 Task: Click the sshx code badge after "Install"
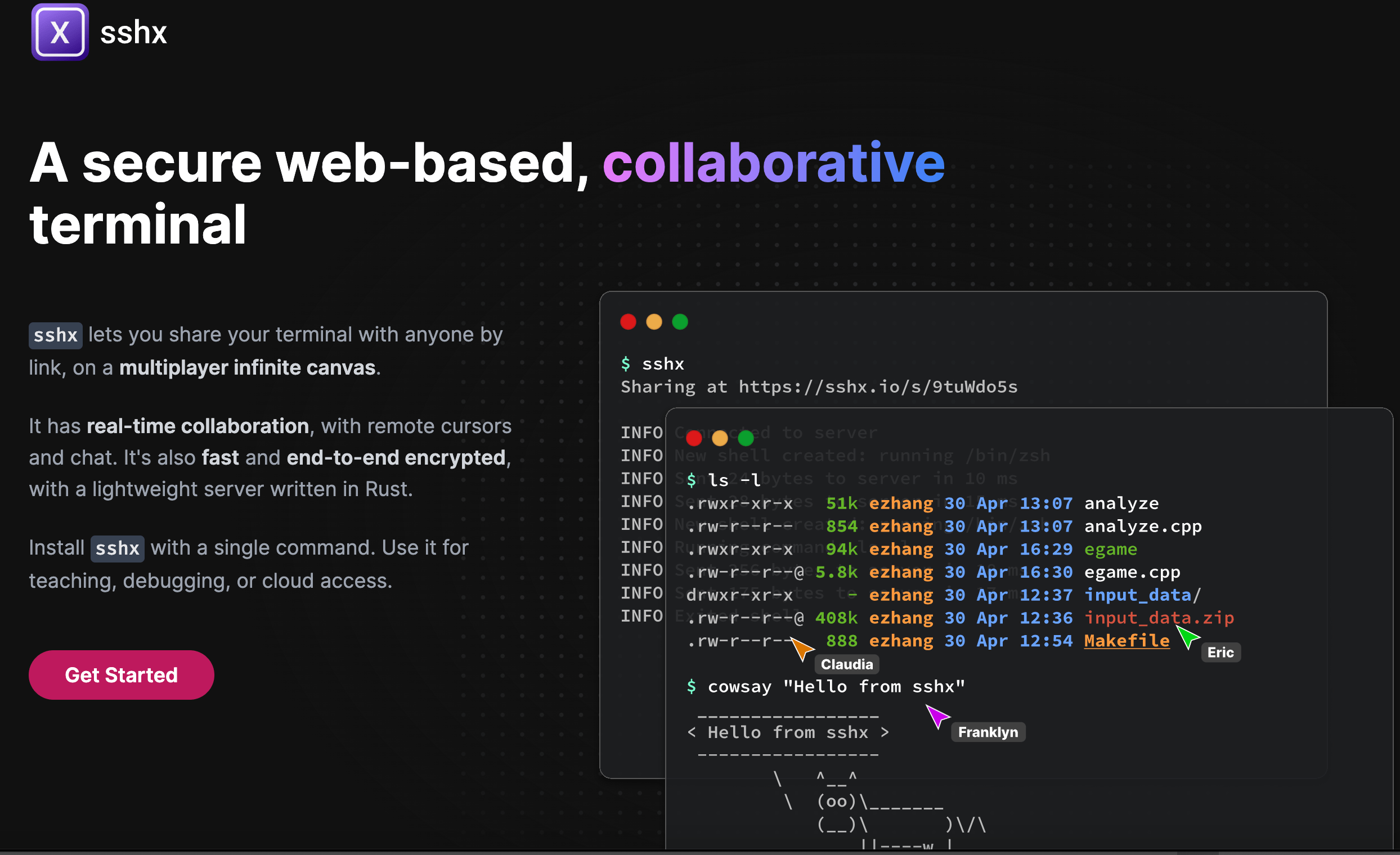tap(118, 548)
